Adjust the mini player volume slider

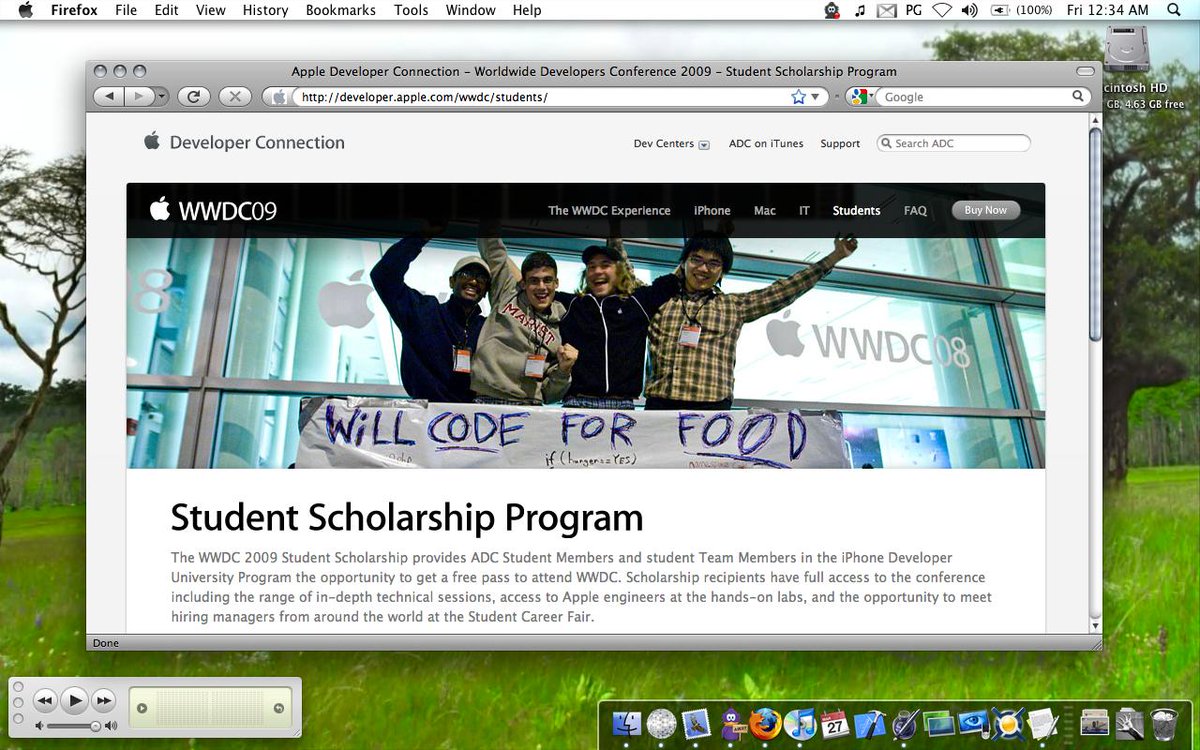pos(75,726)
